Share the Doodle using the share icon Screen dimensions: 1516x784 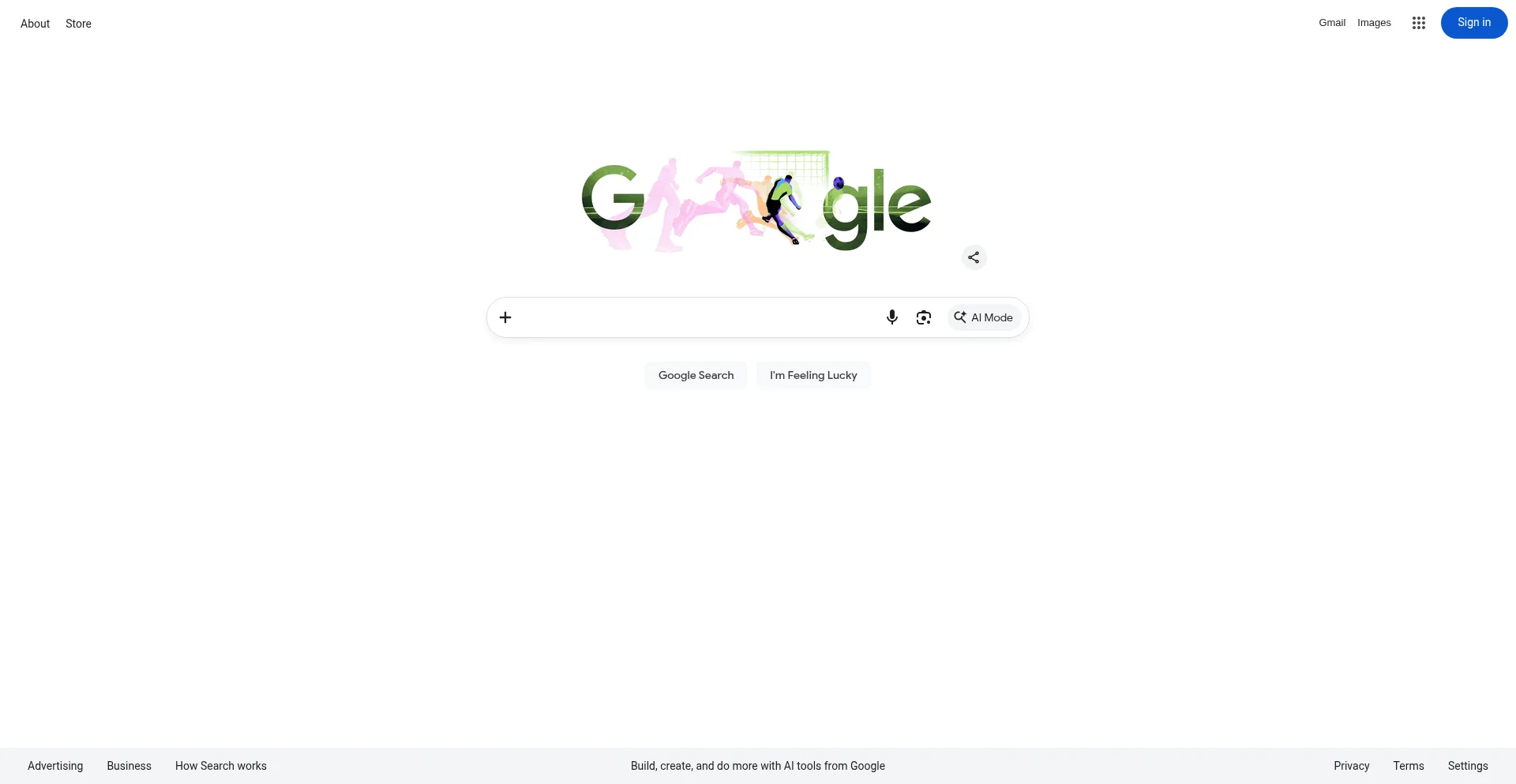pyautogui.click(x=974, y=257)
